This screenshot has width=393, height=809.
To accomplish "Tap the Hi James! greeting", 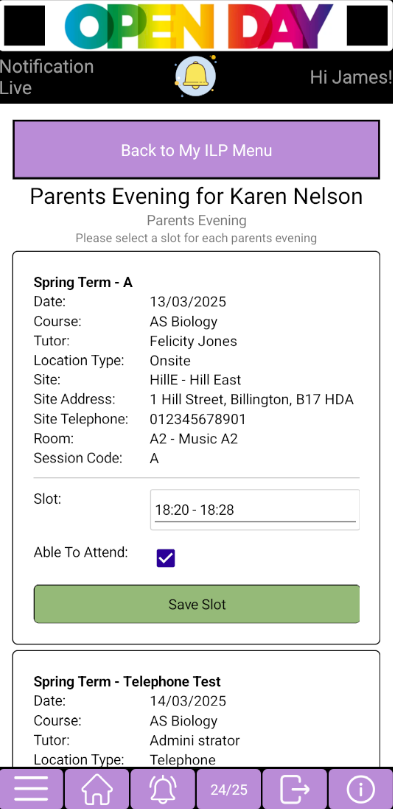I will [x=351, y=77].
